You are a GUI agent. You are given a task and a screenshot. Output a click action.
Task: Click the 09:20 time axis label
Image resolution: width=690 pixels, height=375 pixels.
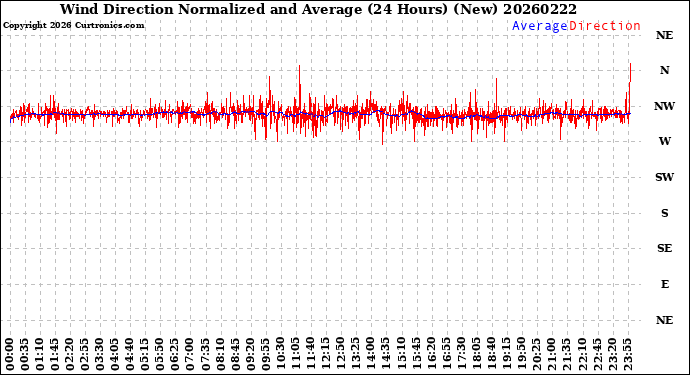click(251, 354)
